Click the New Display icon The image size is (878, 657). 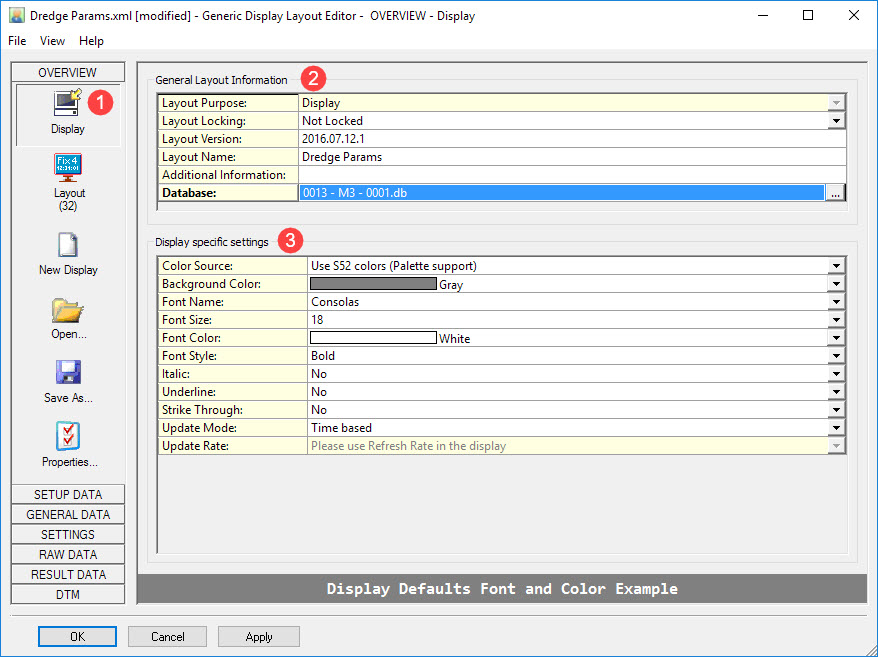pos(68,246)
